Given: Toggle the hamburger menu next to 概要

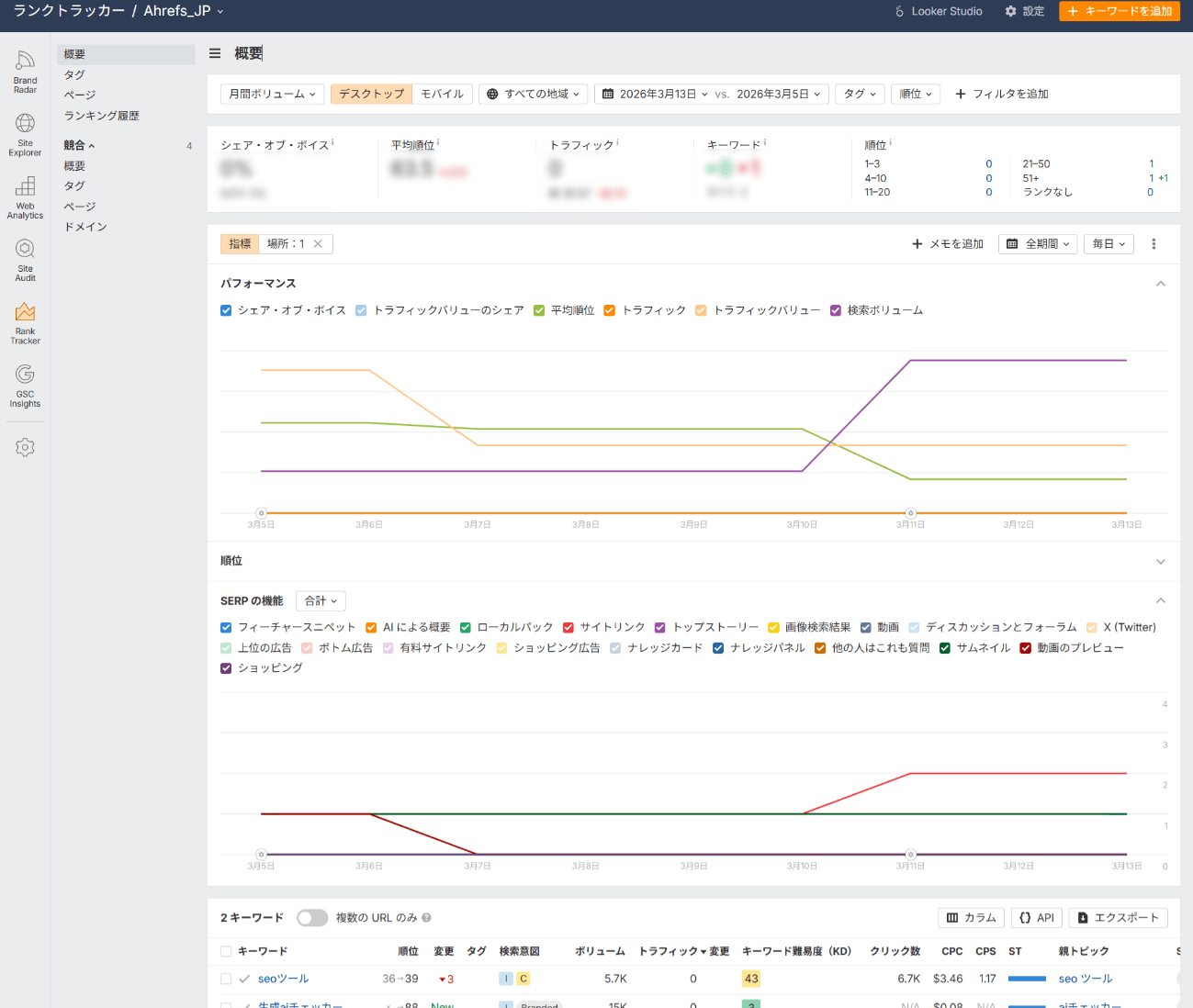Looking at the screenshot, I should pos(215,53).
